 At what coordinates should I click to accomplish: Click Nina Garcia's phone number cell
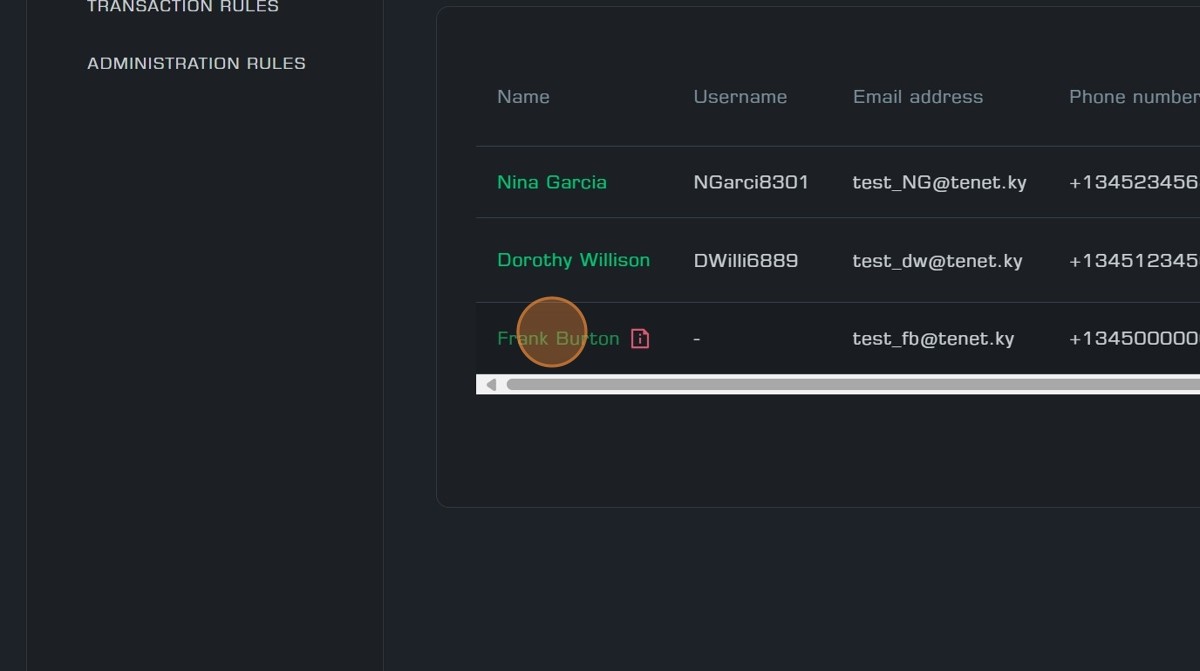pos(1134,182)
